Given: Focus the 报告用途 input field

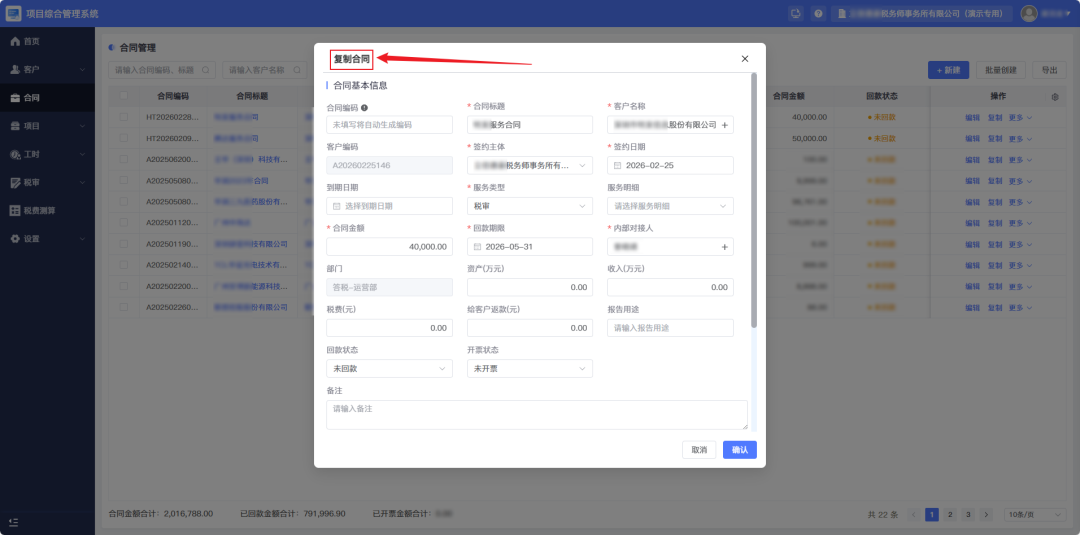Looking at the screenshot, I should coord(670,328).
